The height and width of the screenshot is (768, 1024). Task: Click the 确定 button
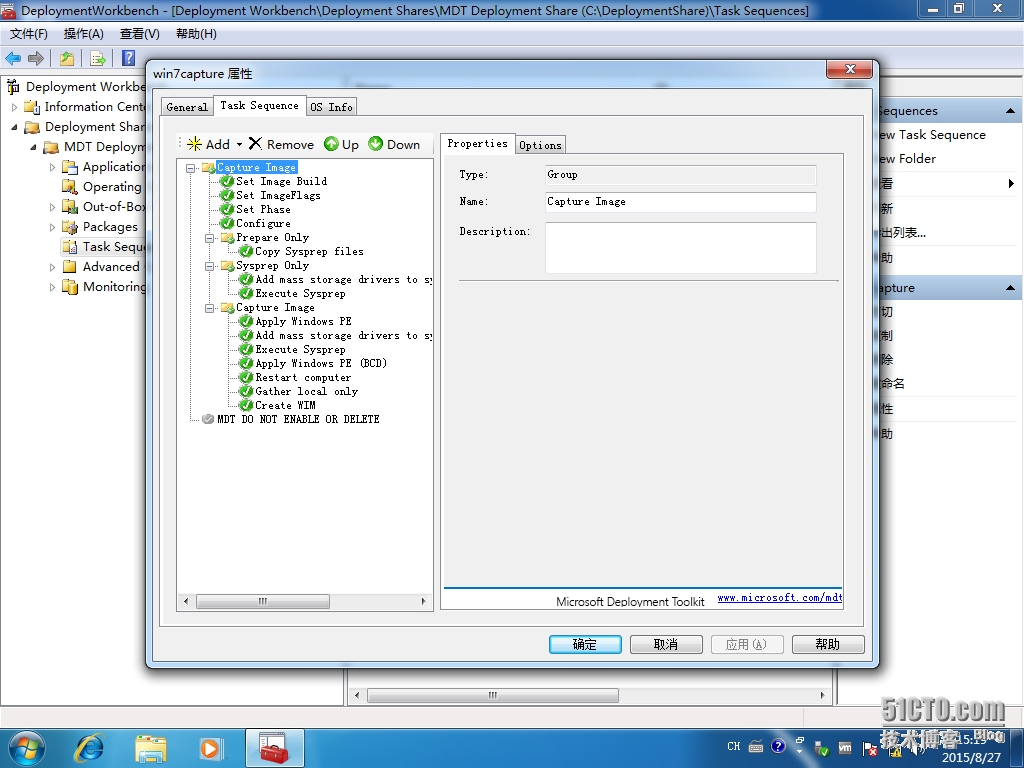tap(585, 645)
